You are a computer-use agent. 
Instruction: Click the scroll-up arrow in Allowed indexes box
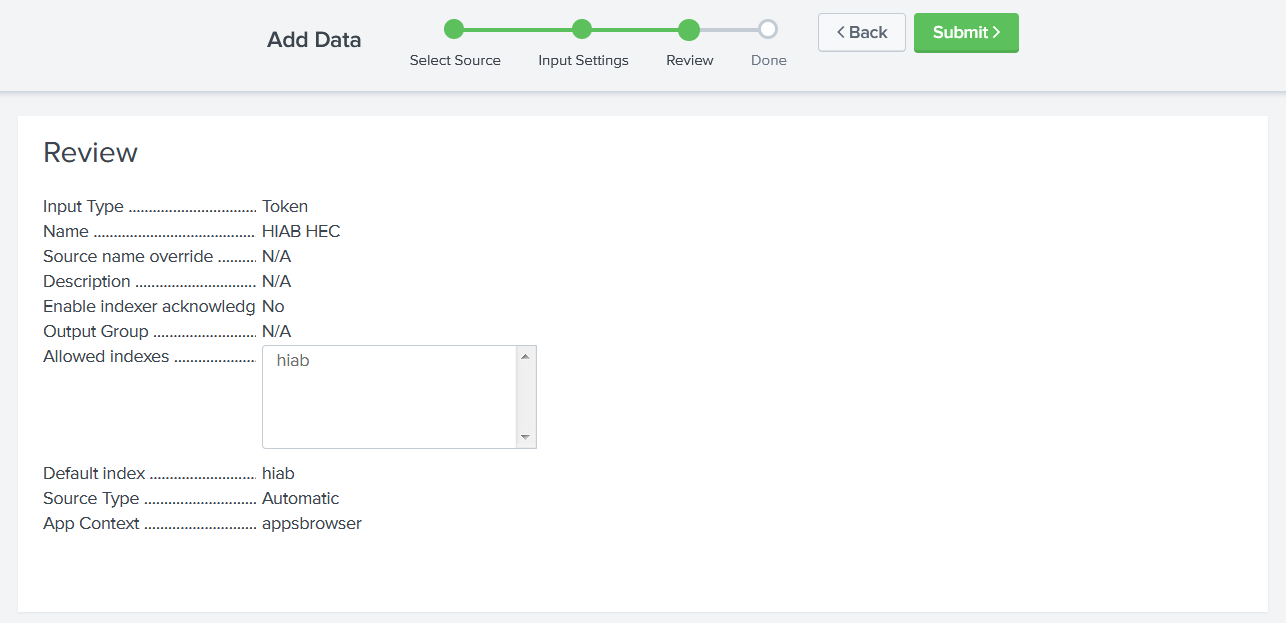[525, 354]
